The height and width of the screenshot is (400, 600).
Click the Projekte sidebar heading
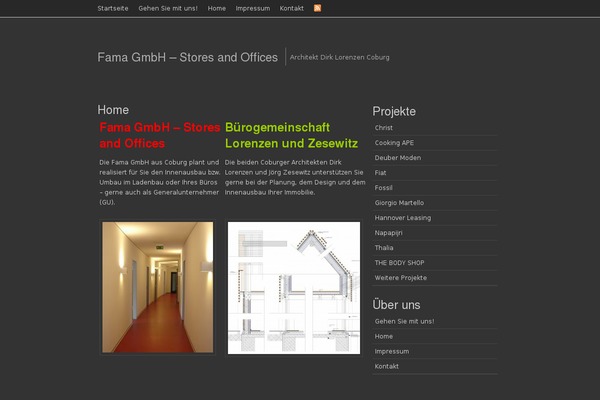[x=394, y=111]
